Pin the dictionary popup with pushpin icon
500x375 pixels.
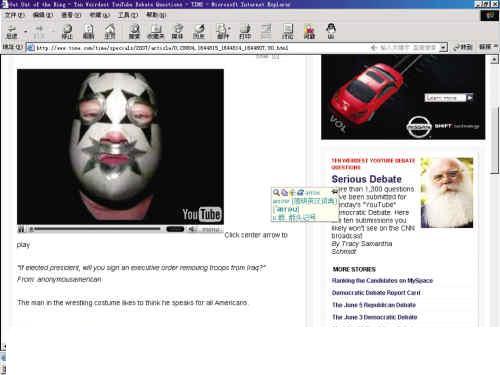[334, 192]
